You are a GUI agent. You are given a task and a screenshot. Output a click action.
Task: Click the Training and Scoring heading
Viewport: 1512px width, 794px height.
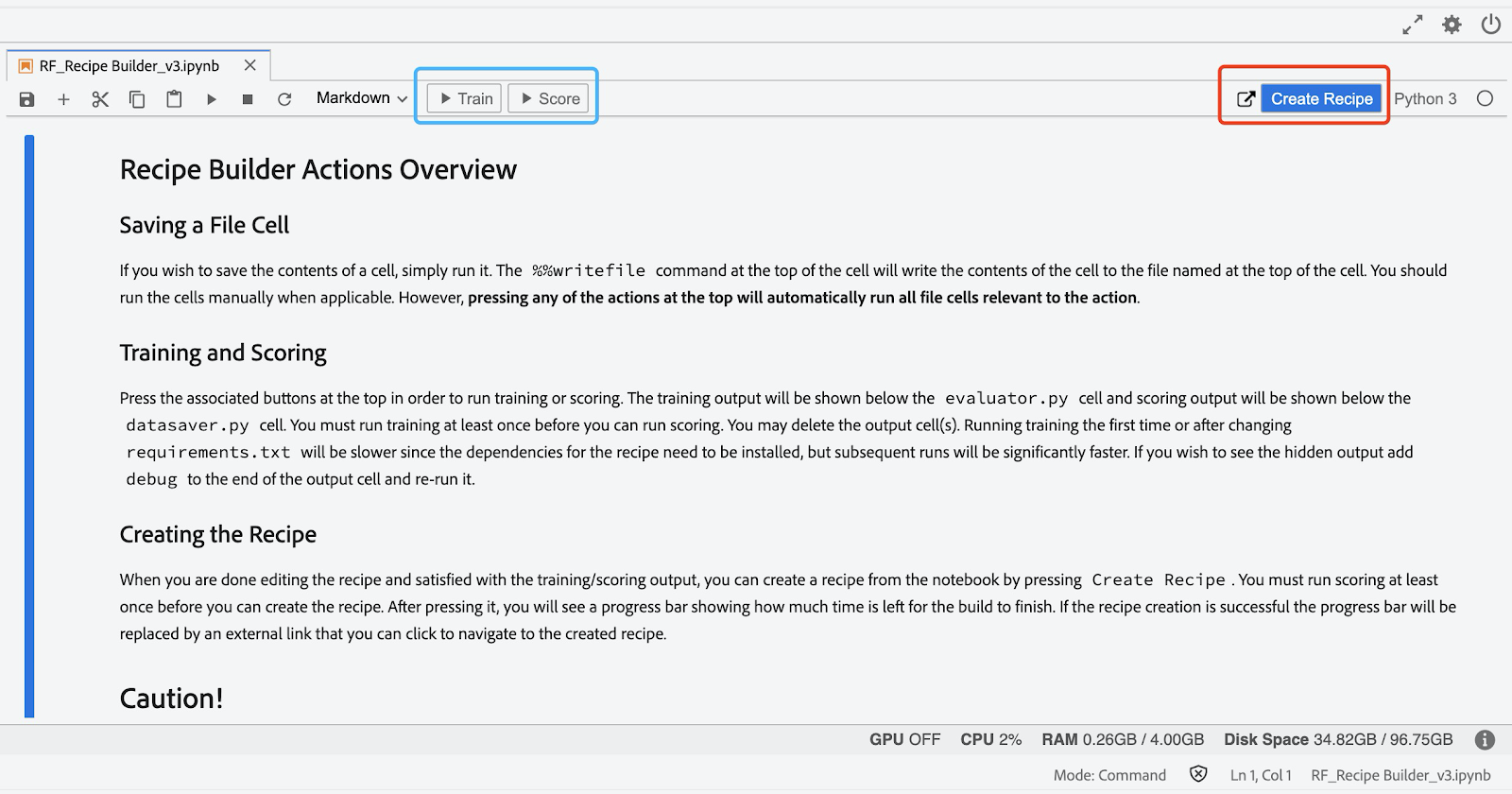coord(222,353)
